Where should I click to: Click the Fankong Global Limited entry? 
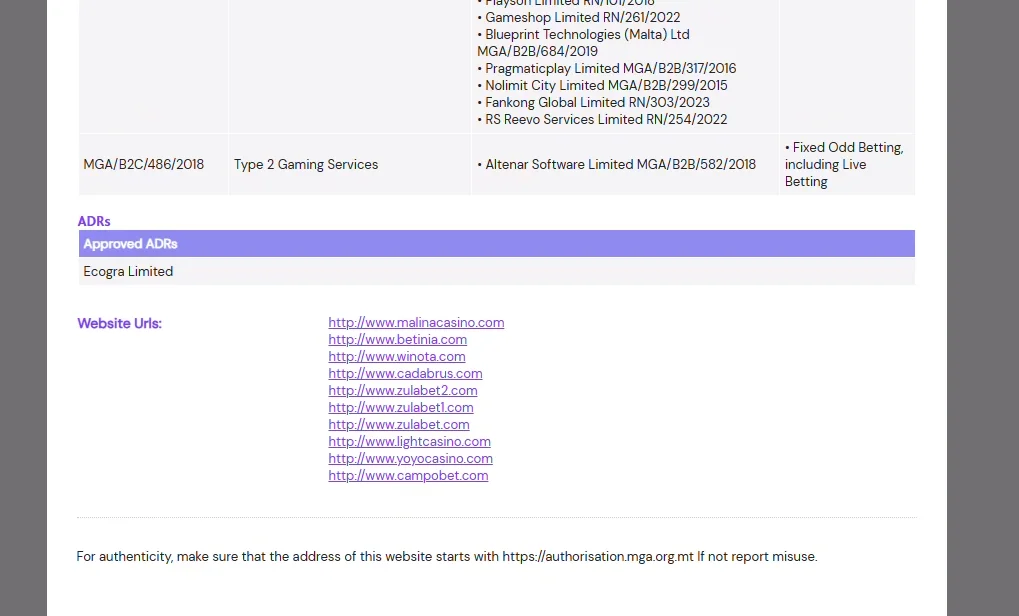[593, 102]
